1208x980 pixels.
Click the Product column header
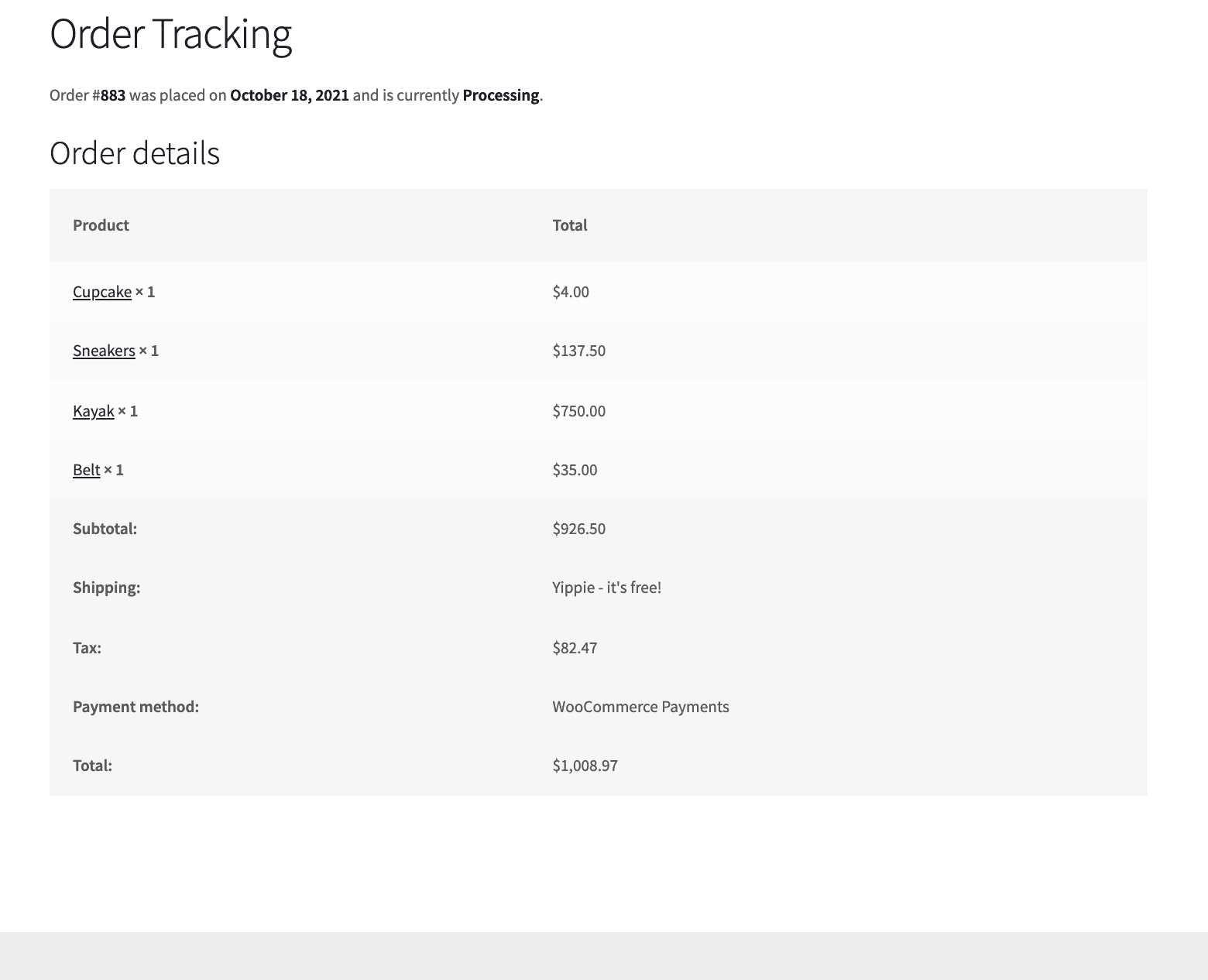click(x=101, y=225)
